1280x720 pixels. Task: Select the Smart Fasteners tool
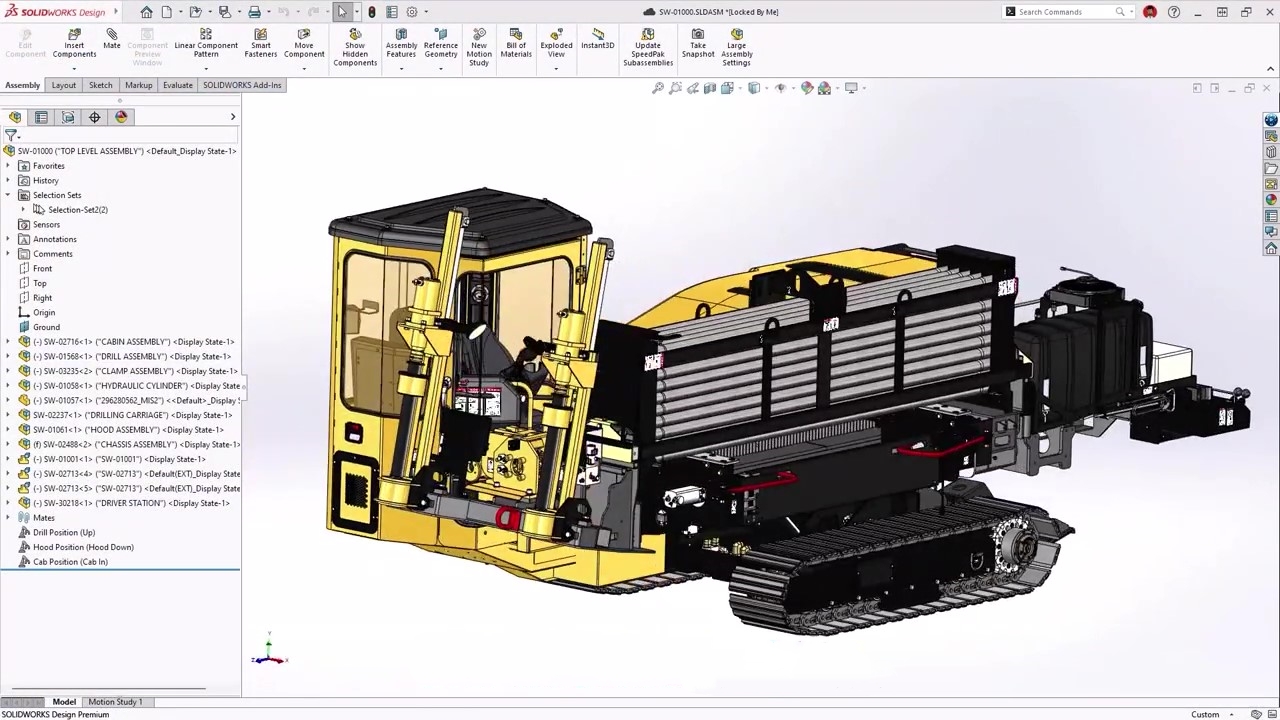coord(260,44)
